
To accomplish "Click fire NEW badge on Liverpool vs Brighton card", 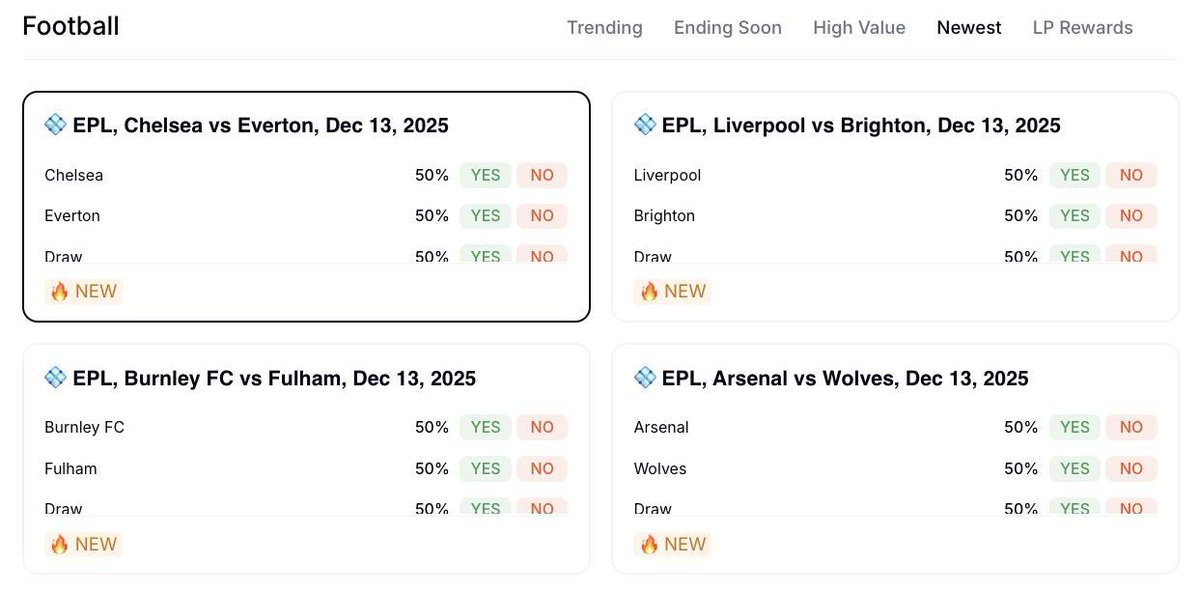I will (x=673, y=291).
